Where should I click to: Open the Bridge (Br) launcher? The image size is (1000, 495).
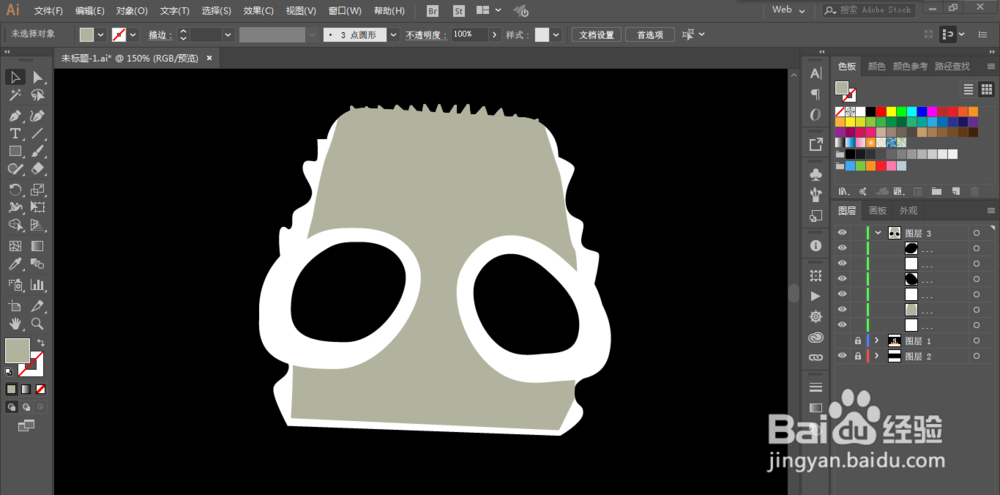pyautogui.click(x=433, y=11)
